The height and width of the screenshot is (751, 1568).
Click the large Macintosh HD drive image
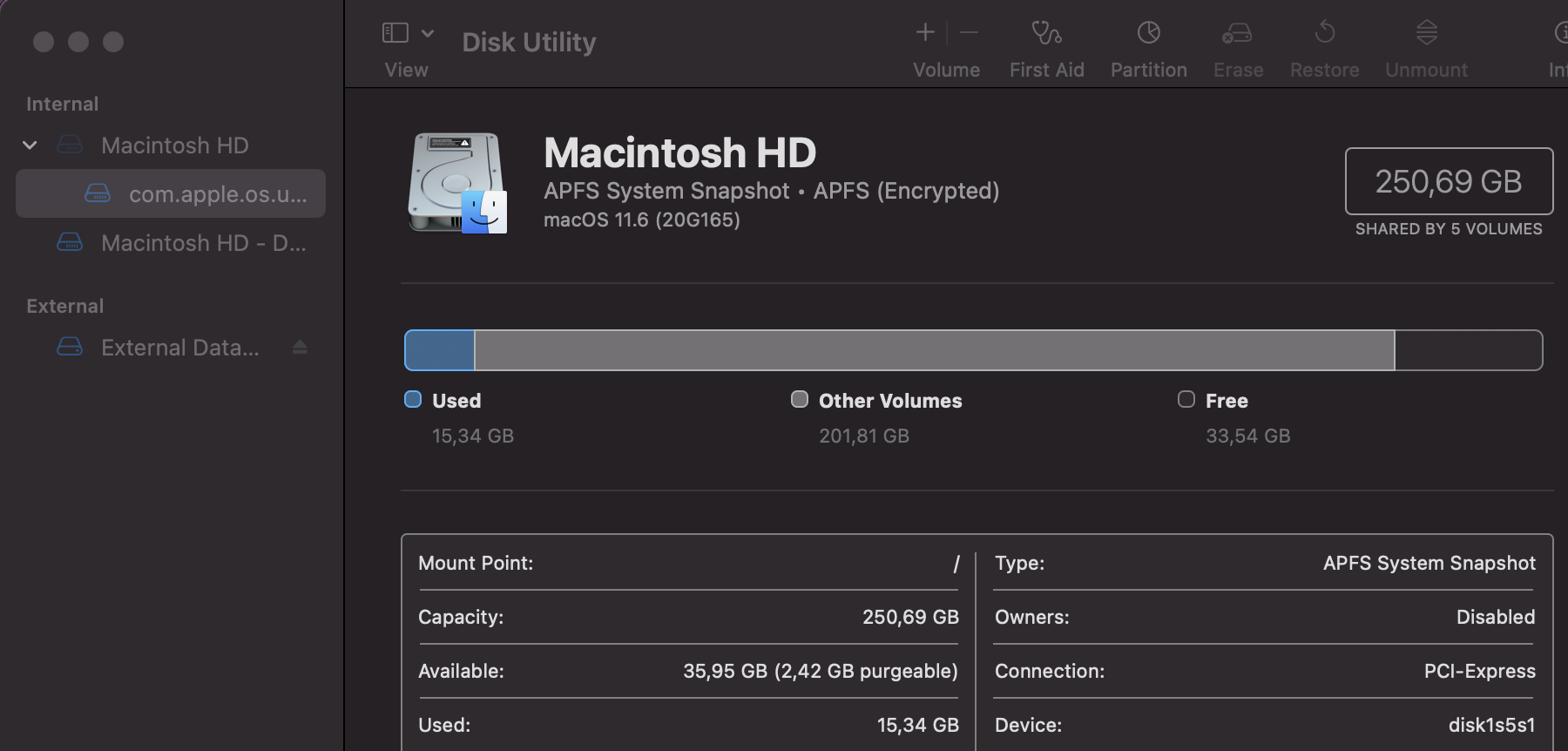tap(457, 183)
